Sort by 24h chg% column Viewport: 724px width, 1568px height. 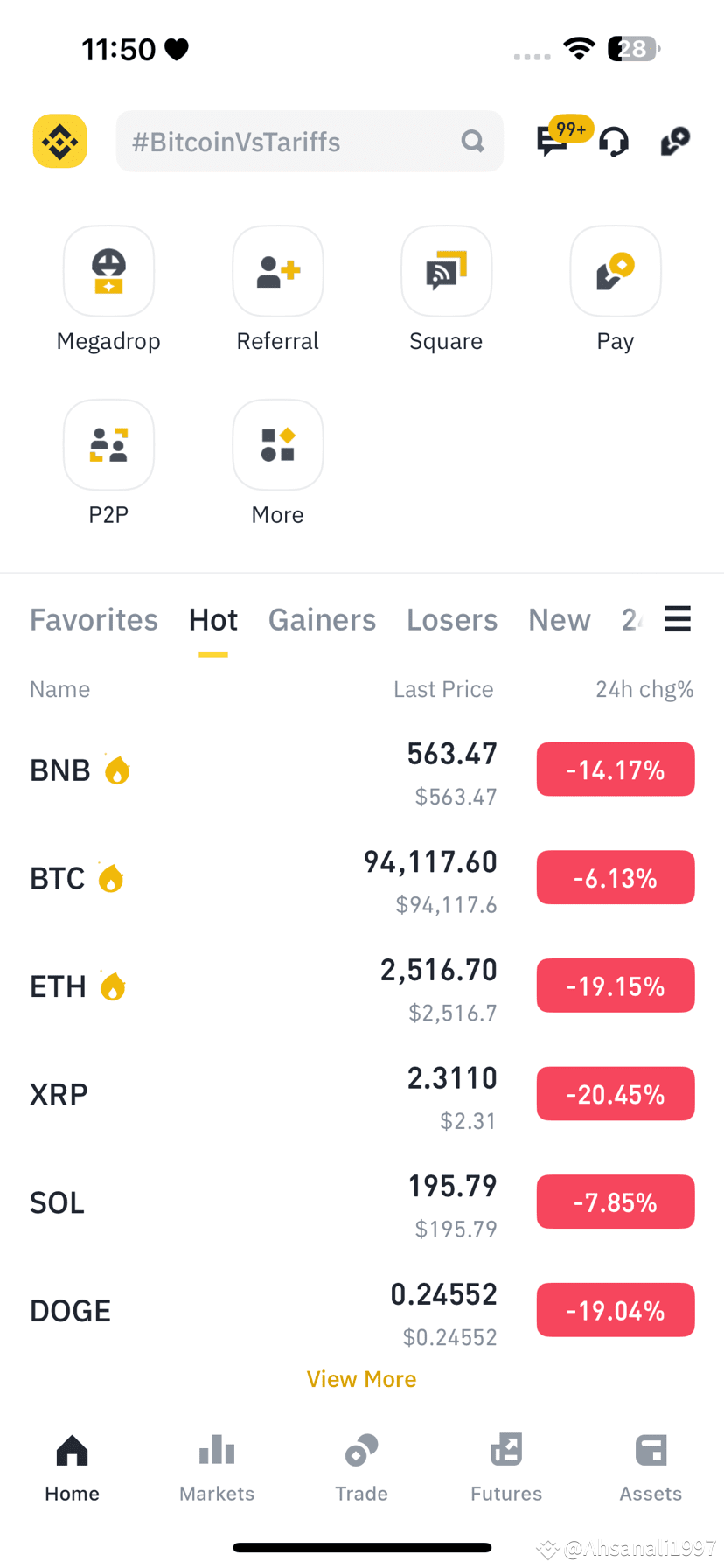click(x=644, y=689)
